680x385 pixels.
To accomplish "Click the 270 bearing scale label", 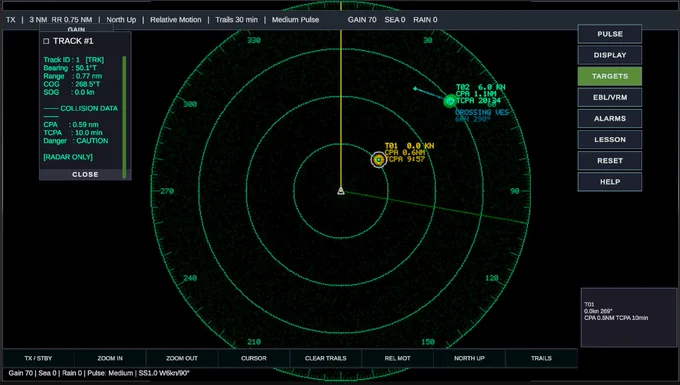I will click(167, 191).
